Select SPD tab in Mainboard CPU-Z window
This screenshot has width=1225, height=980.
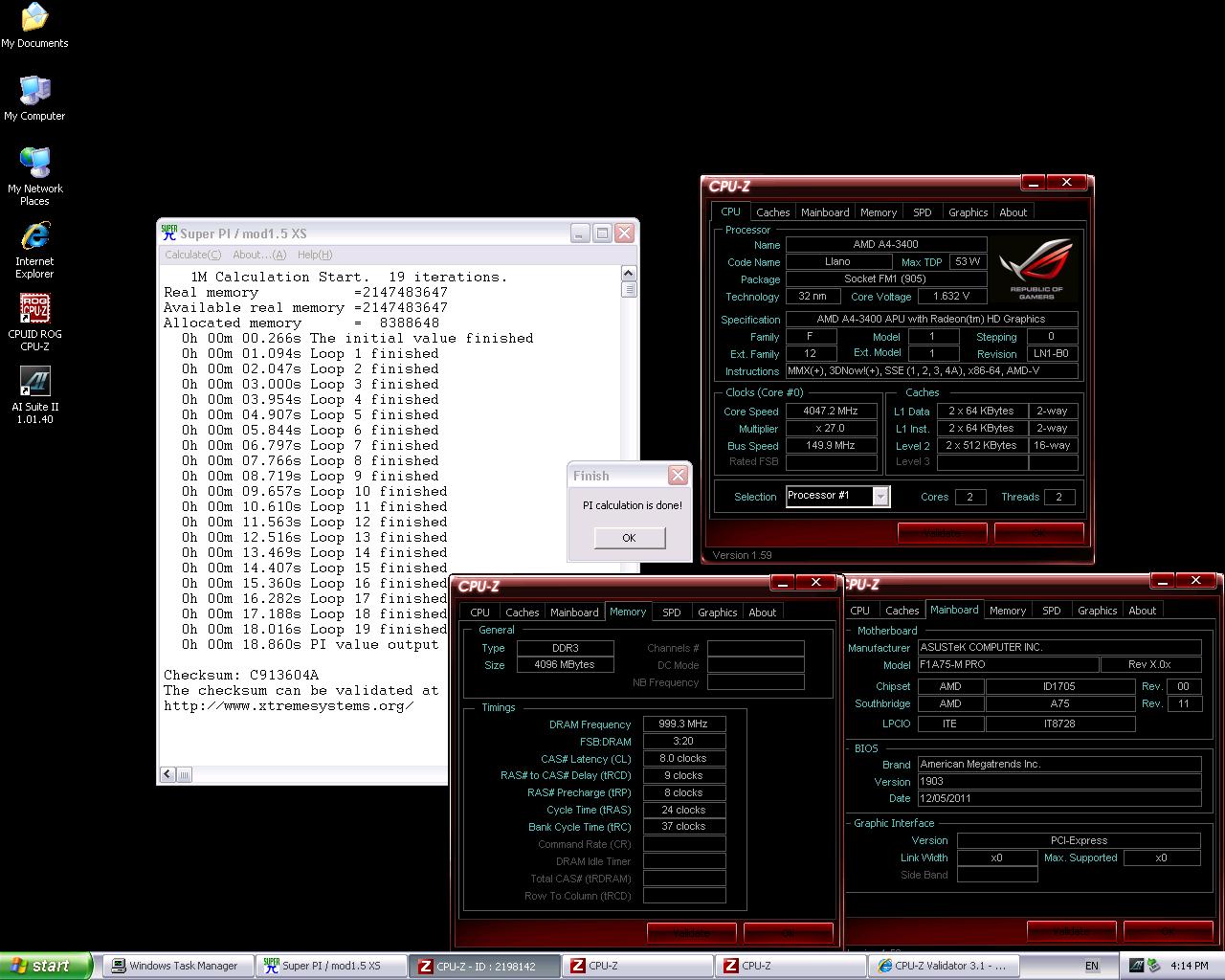1051,611
